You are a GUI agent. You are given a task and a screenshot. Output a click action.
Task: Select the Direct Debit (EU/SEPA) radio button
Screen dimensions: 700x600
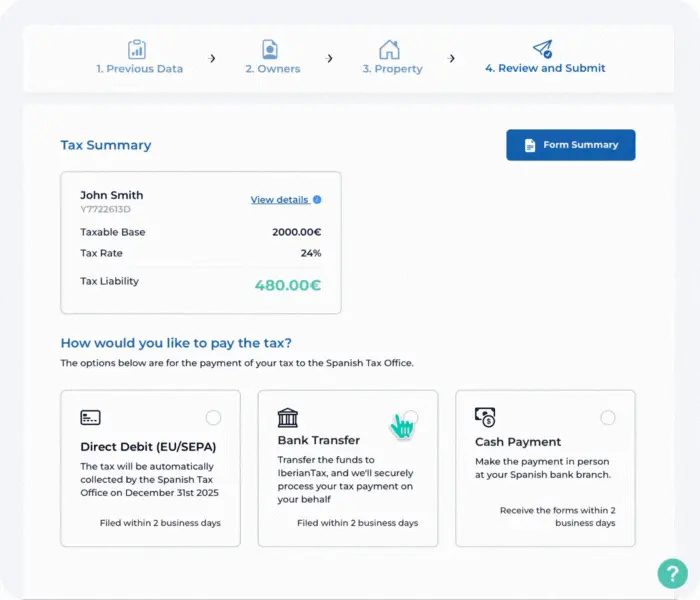(x=213, y=418)
